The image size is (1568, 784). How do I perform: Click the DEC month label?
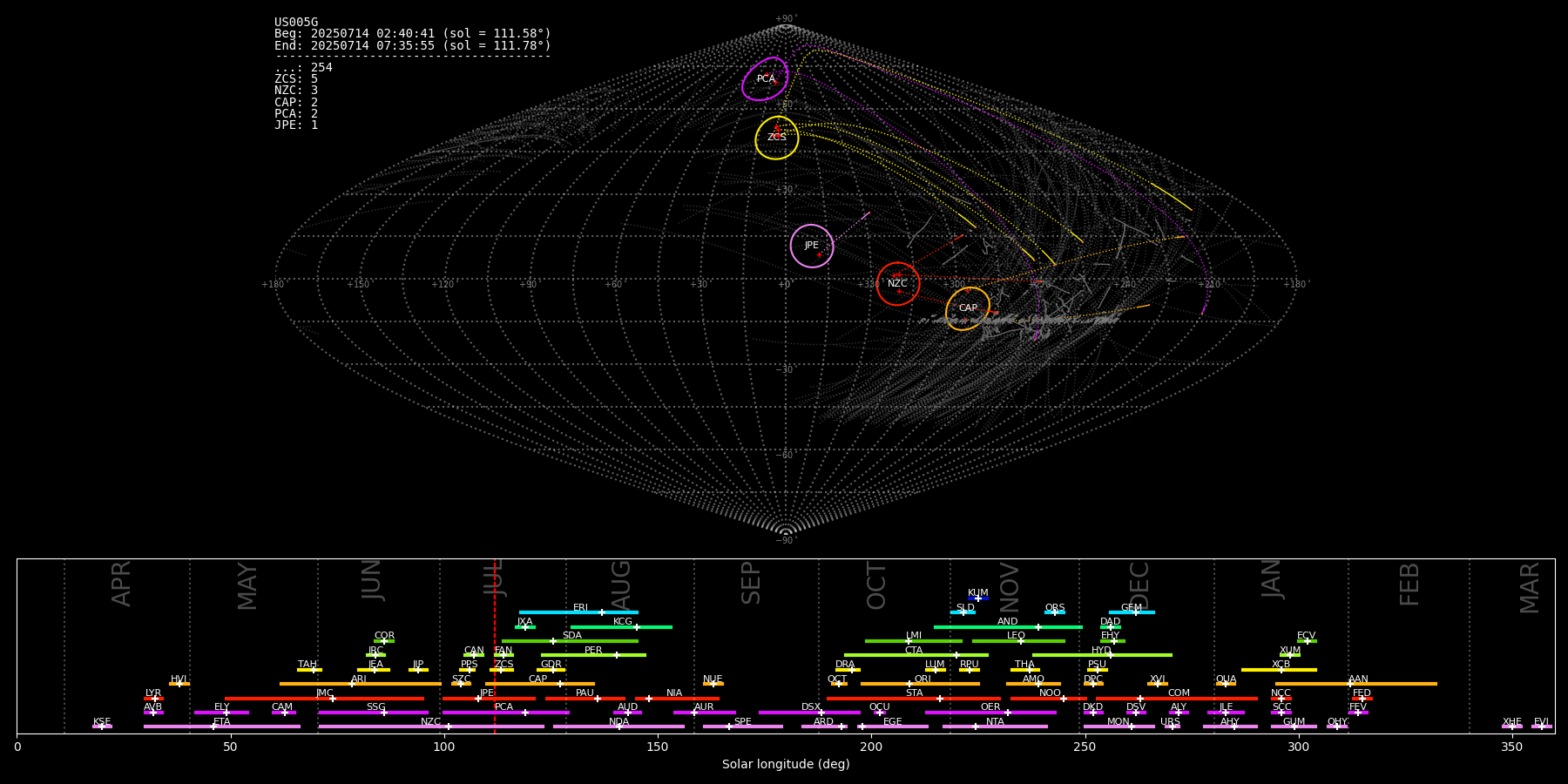[x=1140, y=585]
